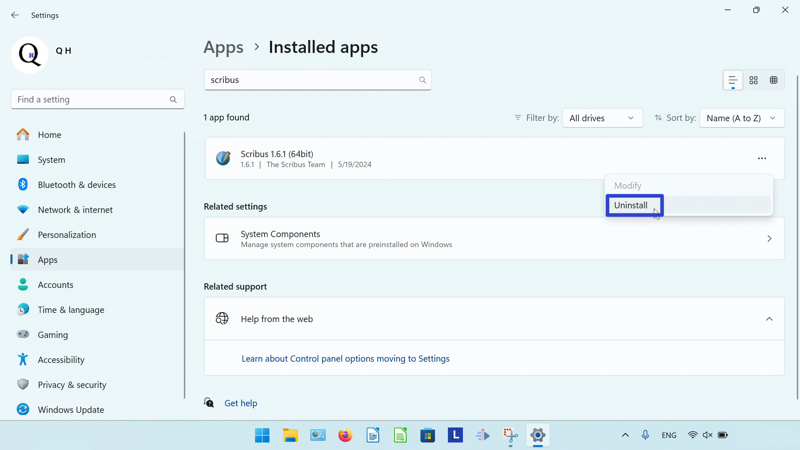The height and width of the screenshot is (450, 800).
Task: Click the System Components icon
Action: 222,238
